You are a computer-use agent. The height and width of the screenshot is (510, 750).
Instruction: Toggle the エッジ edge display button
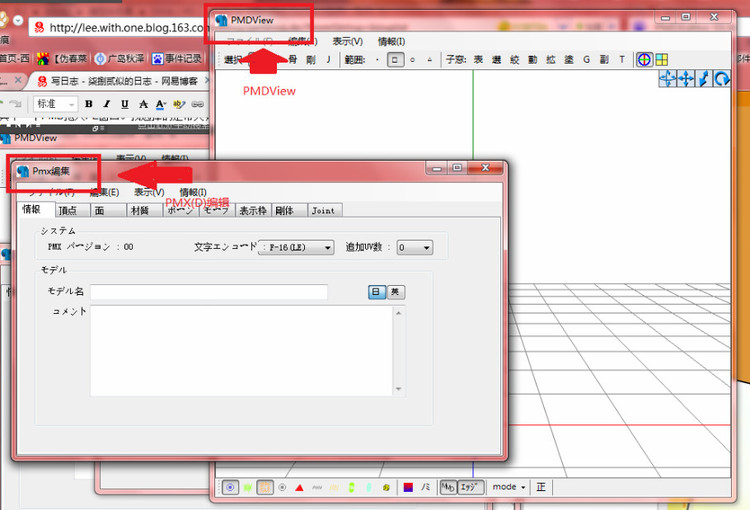click(471, 487)
